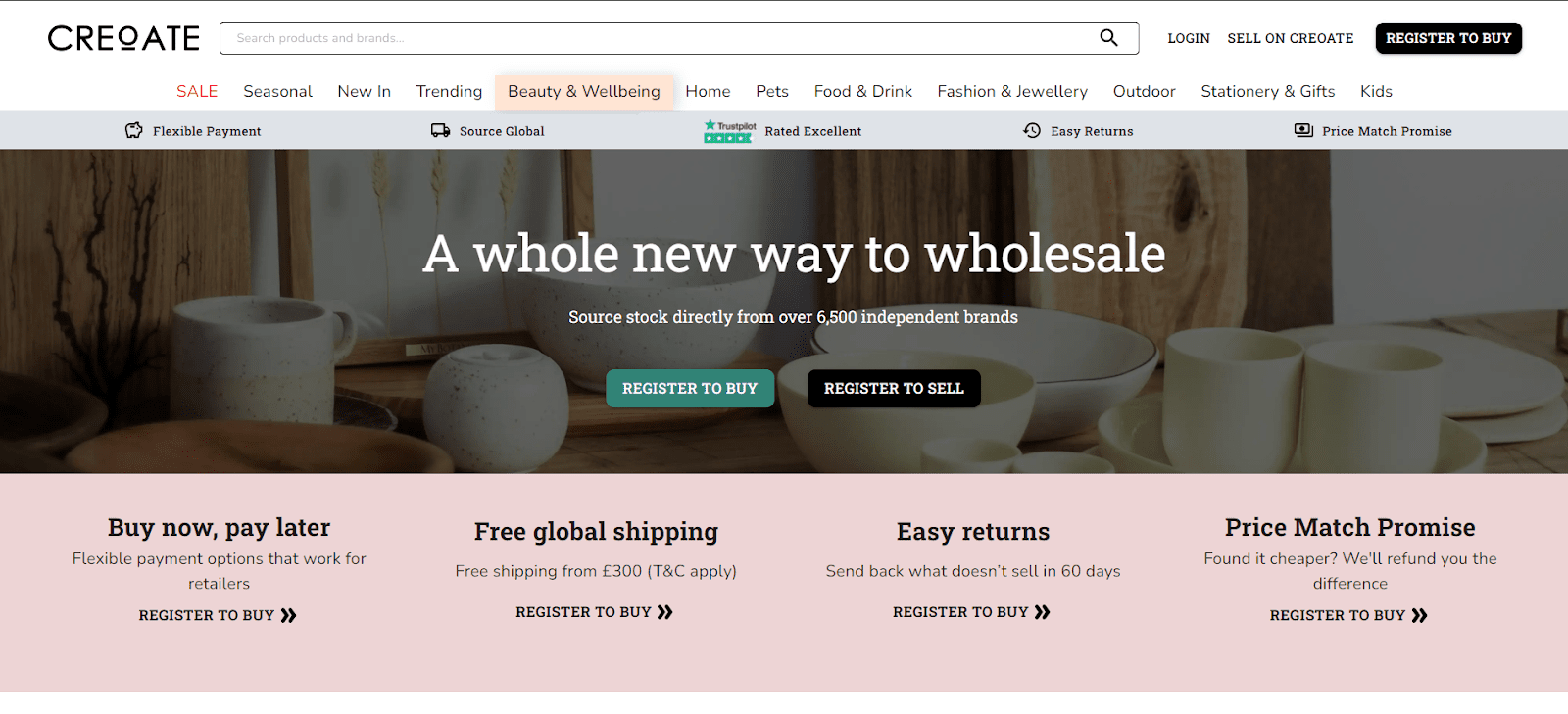Open the Food & Drink menu

tap(863, 92)
